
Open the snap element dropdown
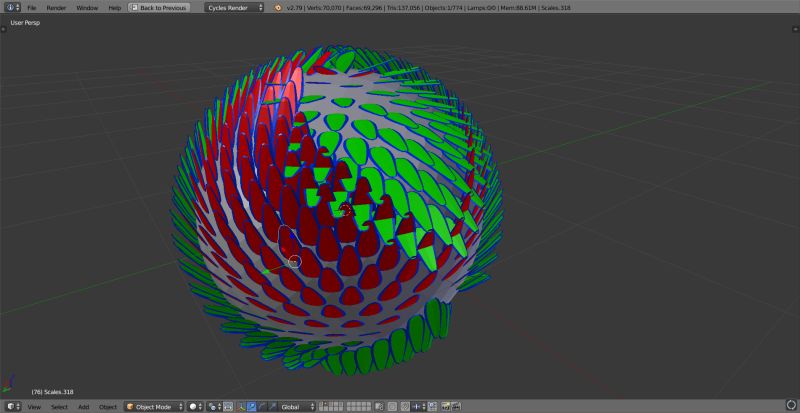click(419, 406)
